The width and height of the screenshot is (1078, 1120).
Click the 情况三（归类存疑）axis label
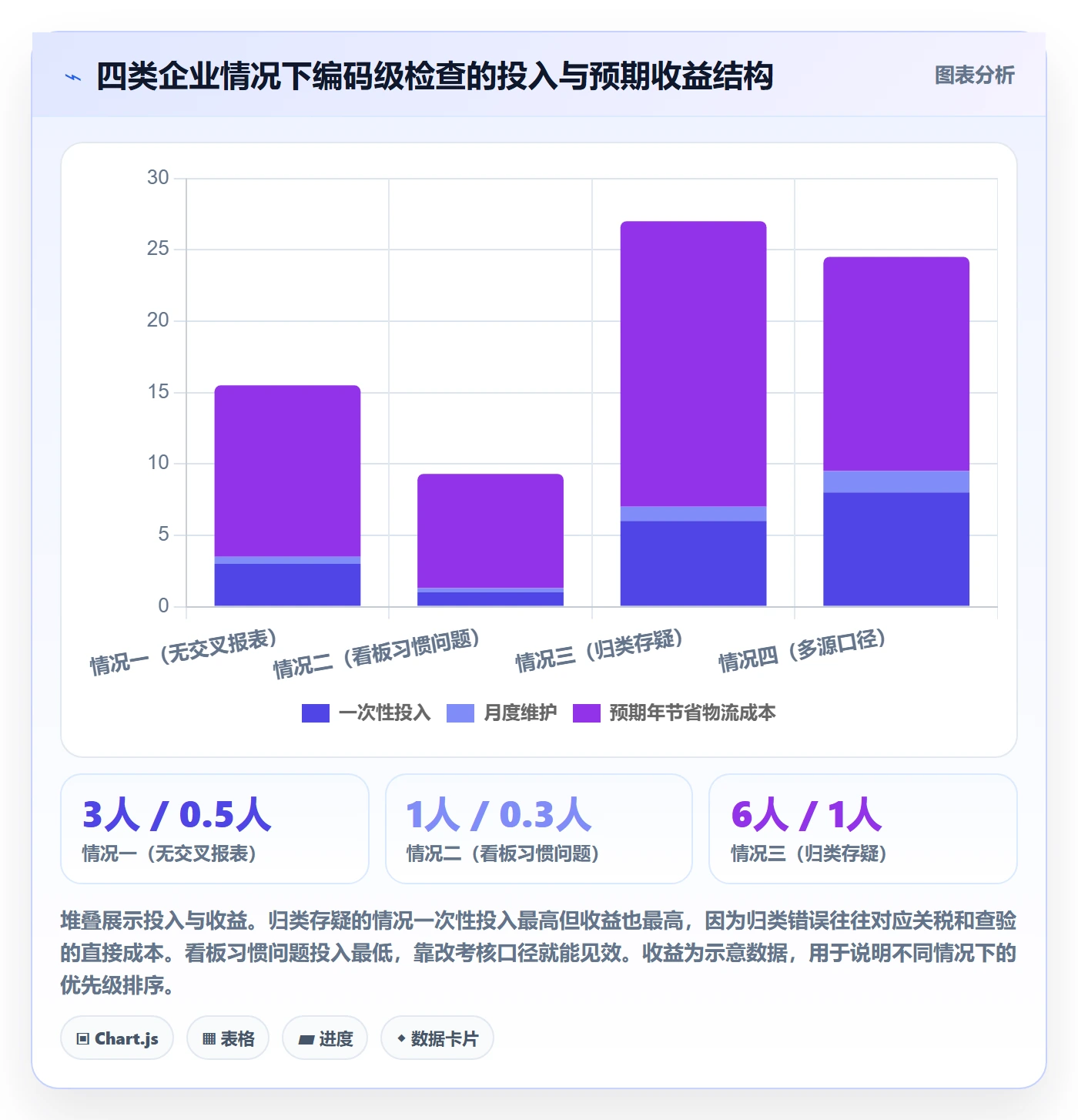pos(599,650)
